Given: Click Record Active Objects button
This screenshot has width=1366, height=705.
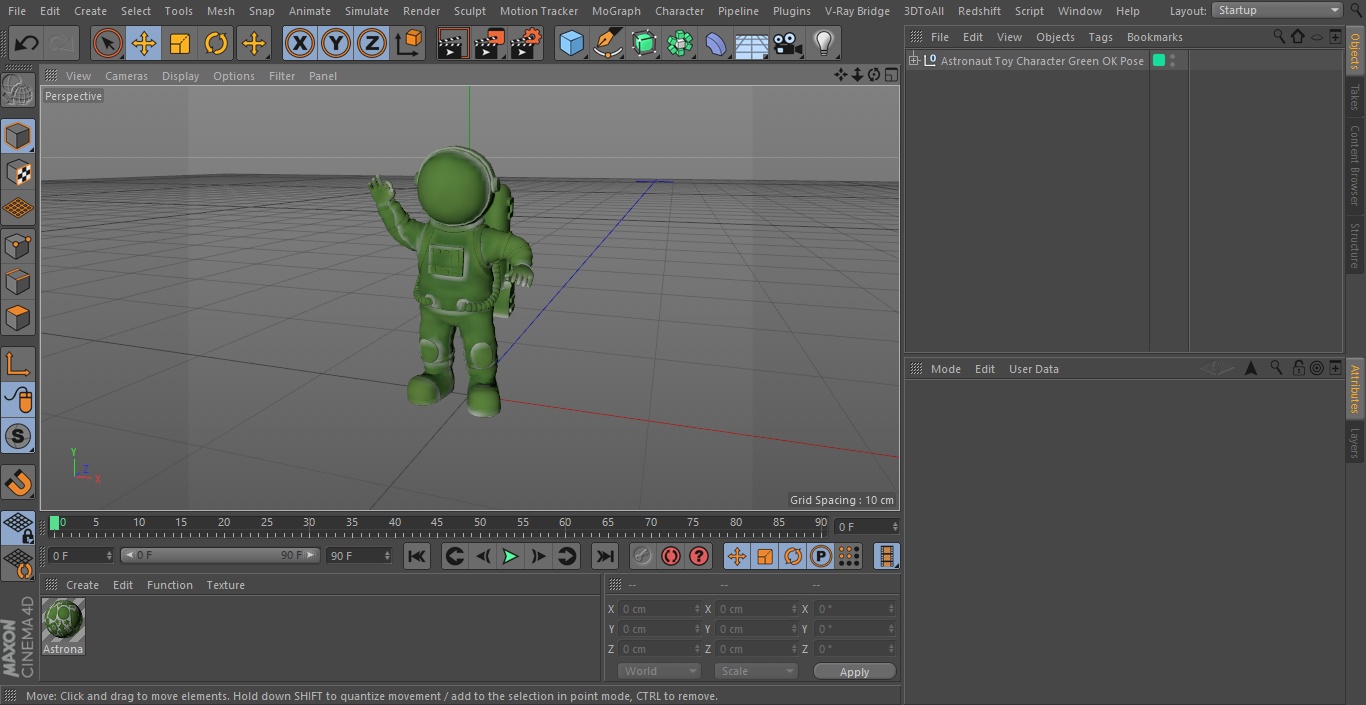Looking at the screenshot, I should (x=643, y=556).
